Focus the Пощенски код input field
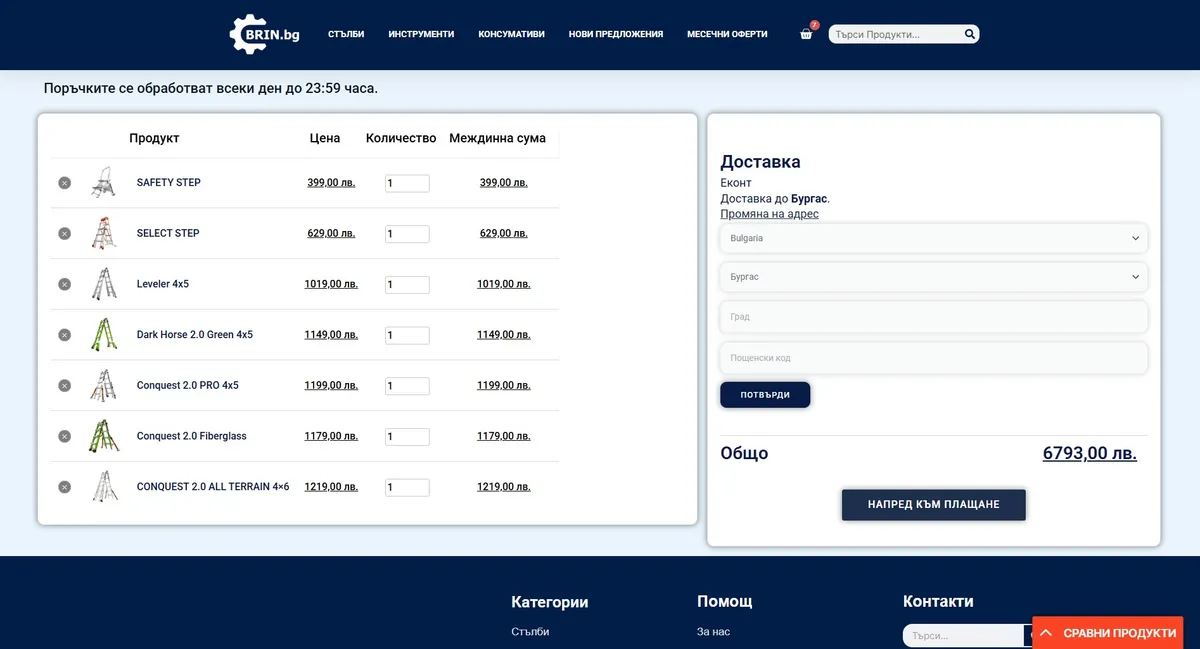The image size is (1200, 649). pos(933,358)
